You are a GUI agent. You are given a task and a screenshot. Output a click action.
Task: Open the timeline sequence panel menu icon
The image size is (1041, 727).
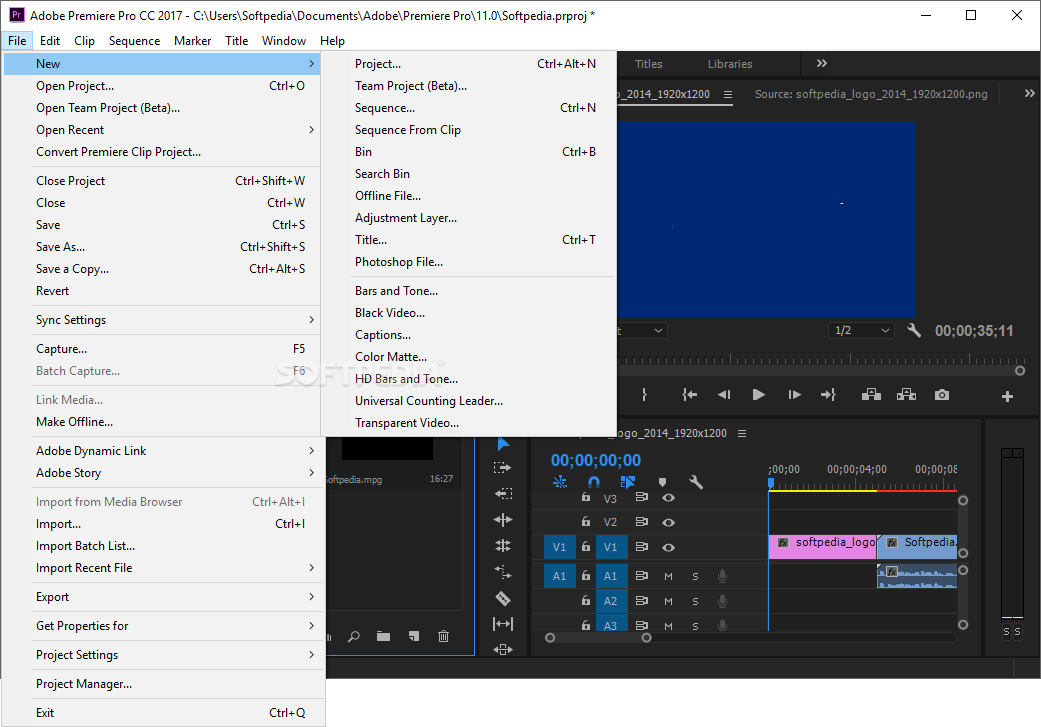[x=742, y=433]
